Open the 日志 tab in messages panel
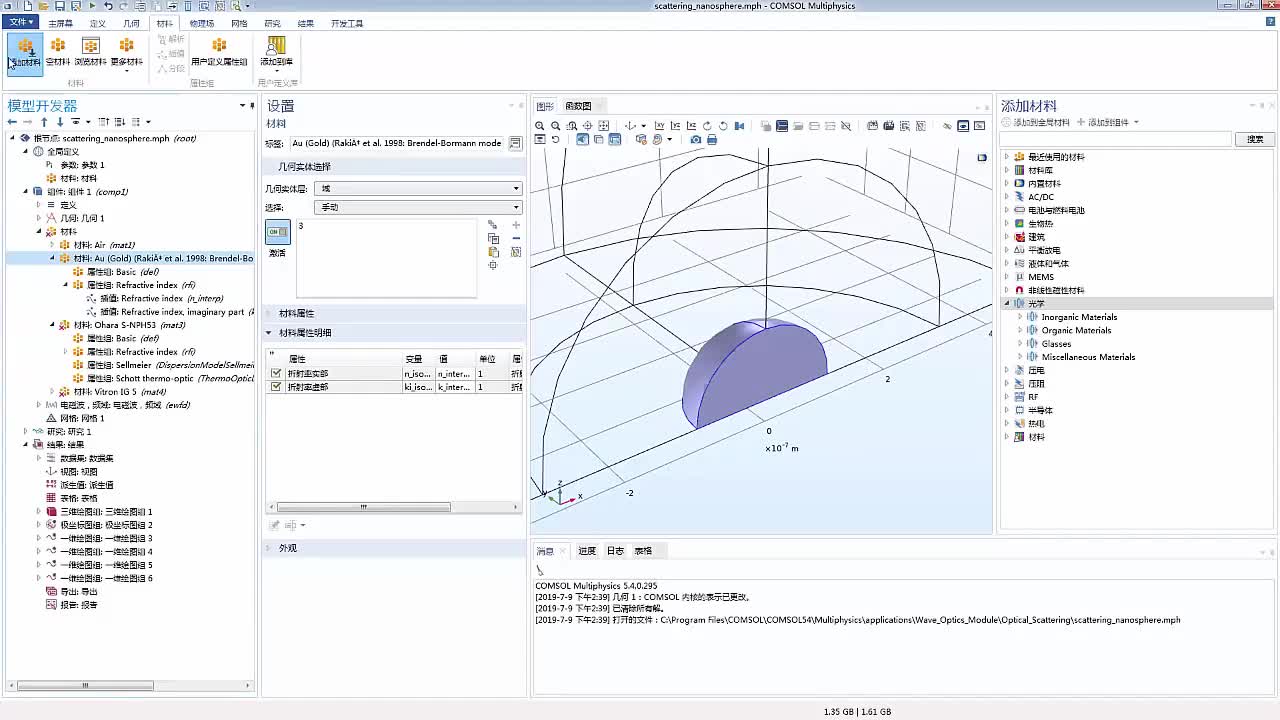This screenshot has width=1280, height=720. tap(615, 551)
